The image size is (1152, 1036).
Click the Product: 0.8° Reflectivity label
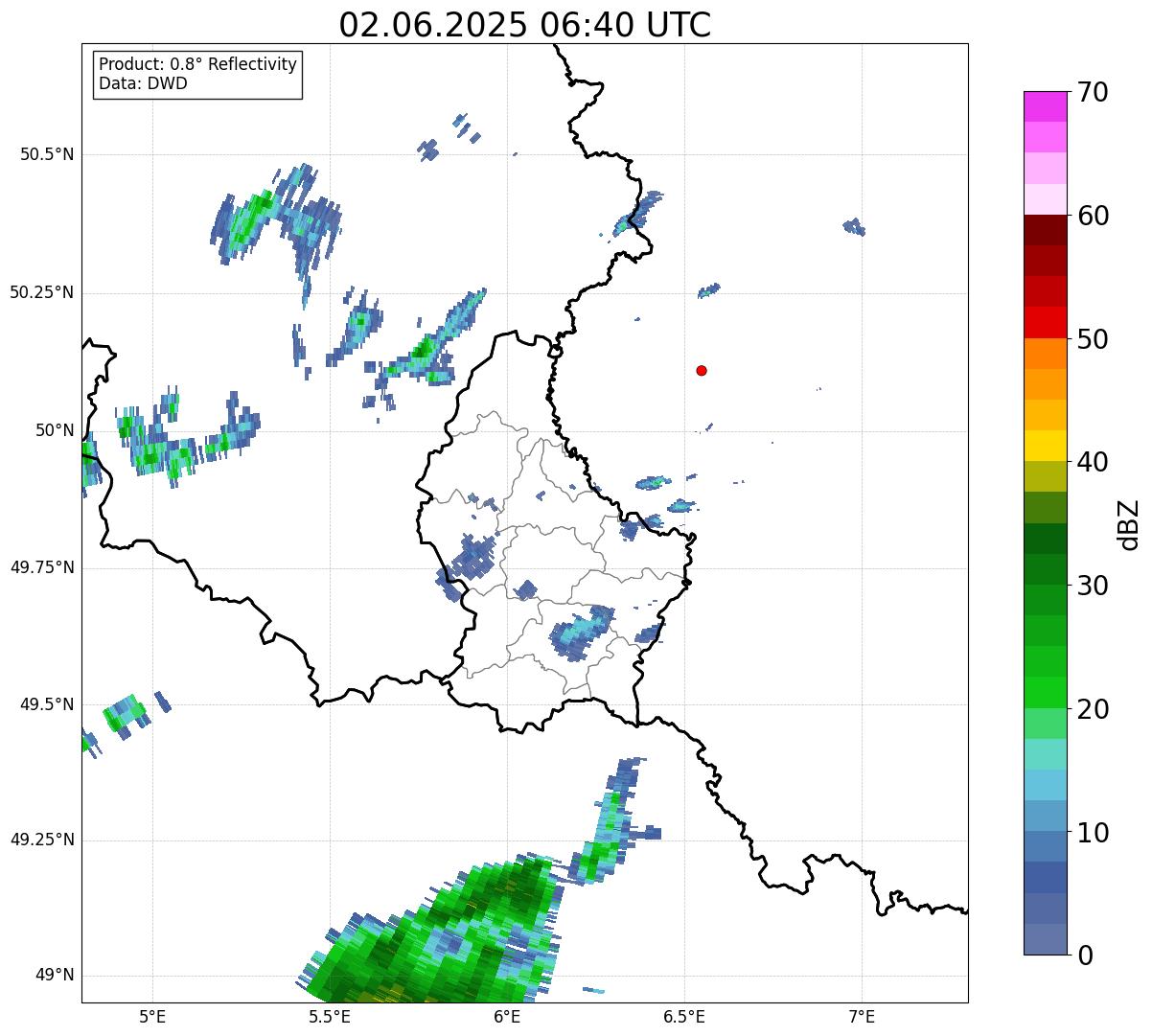(198, 64)
